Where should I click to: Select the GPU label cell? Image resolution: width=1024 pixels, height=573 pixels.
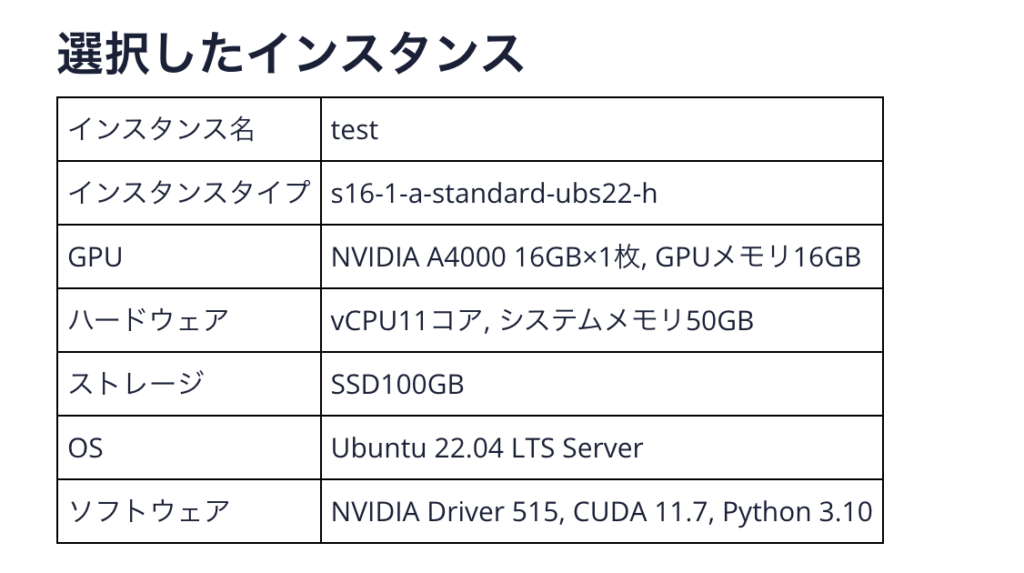[x=95, y=257]
